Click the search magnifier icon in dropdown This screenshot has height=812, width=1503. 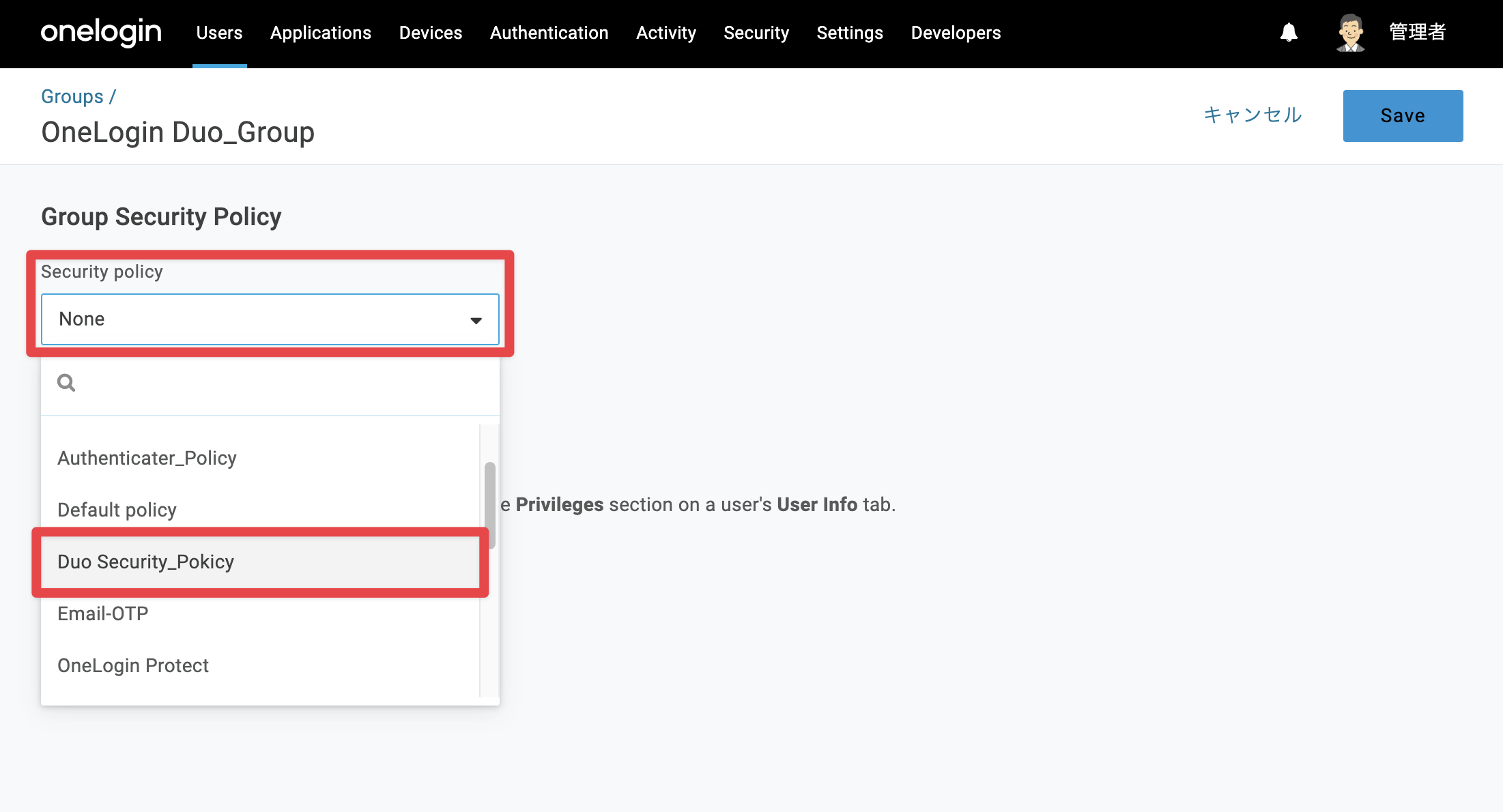[x=66, y=383]
